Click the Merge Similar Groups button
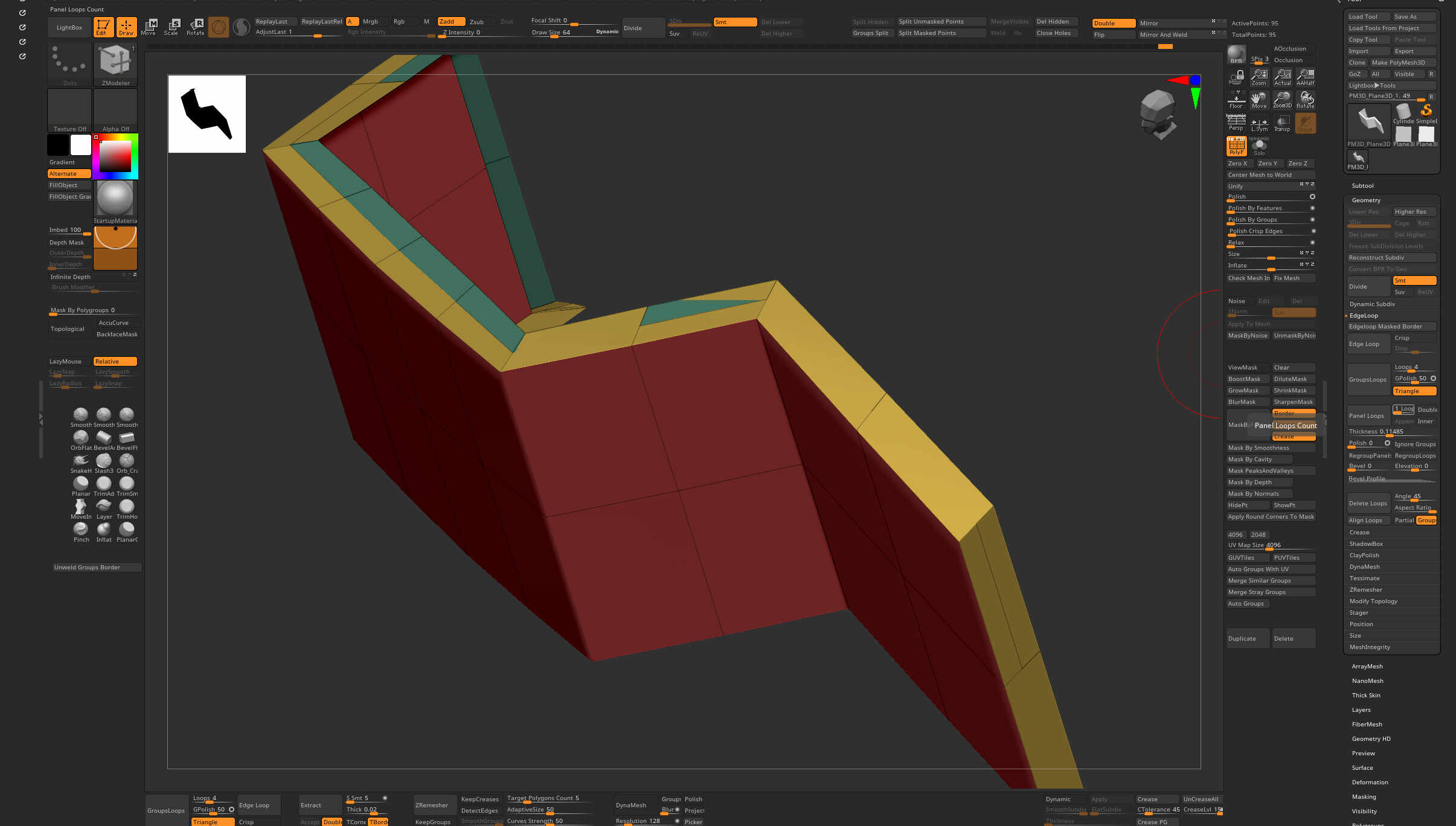 [x=1260, y=581]
